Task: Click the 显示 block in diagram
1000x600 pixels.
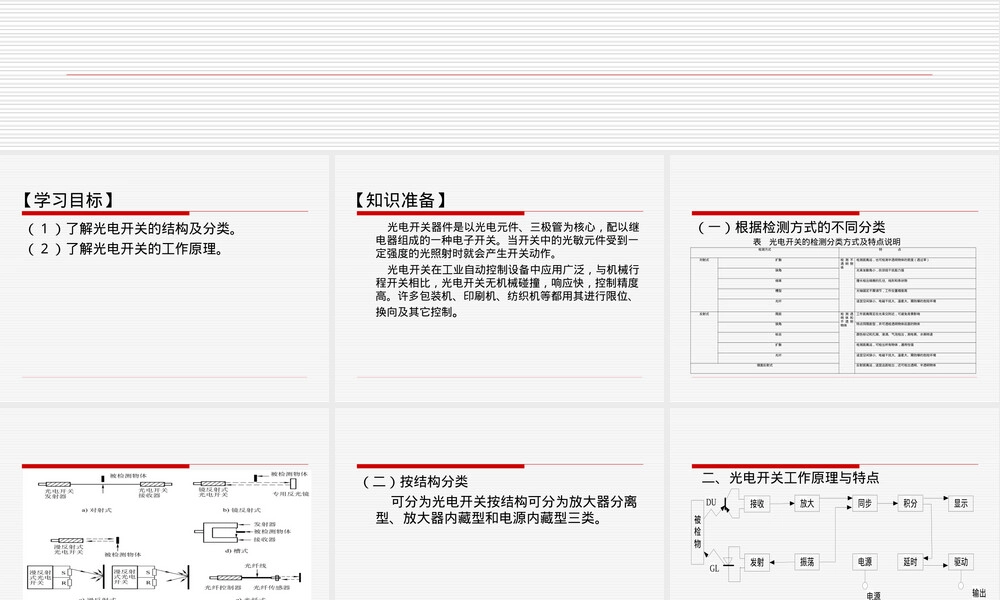Action: tap(960, 503)
